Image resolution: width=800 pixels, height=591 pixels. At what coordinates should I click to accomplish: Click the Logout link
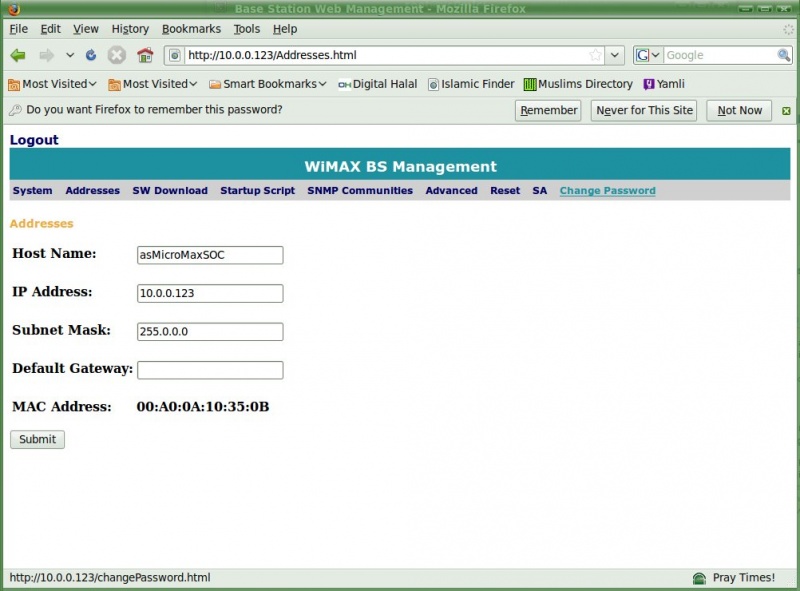pyautogui.click(x=34, y=140)
